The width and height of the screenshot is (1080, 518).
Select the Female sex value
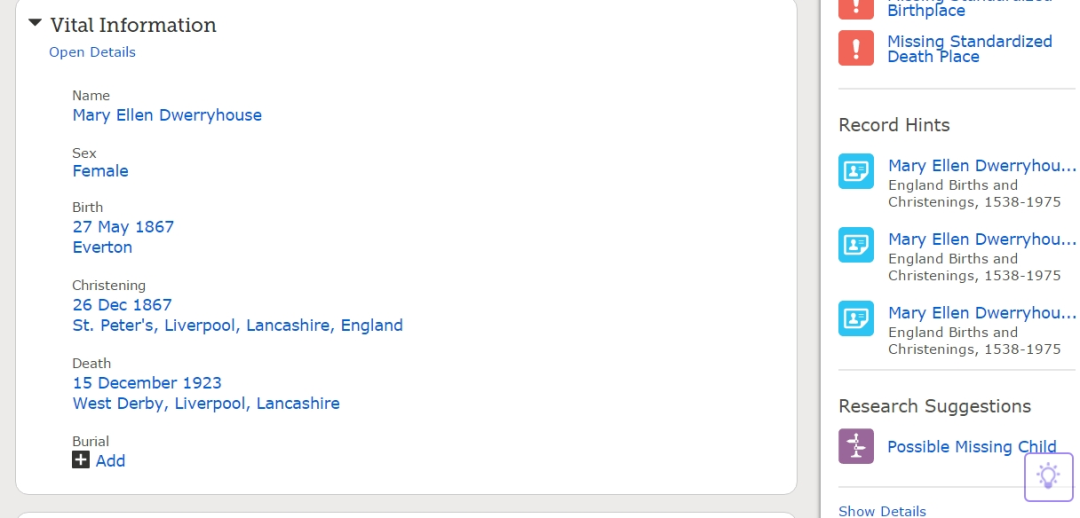pyautogui.click(x=100, y=171)
